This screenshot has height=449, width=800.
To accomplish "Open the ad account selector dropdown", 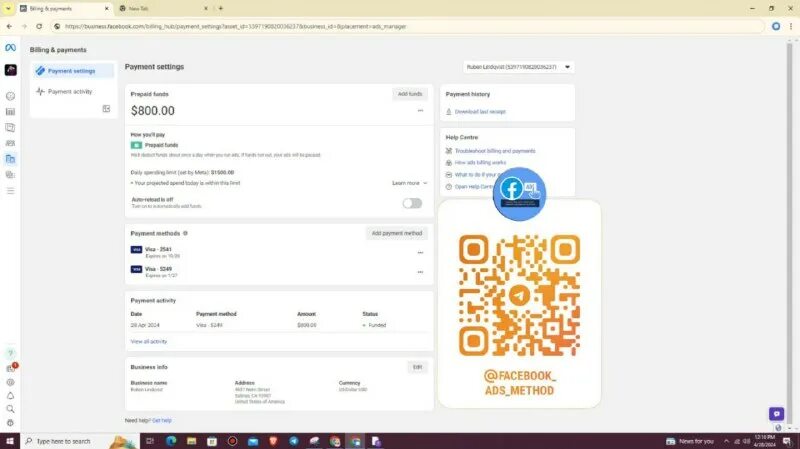I will coord(518,67).
